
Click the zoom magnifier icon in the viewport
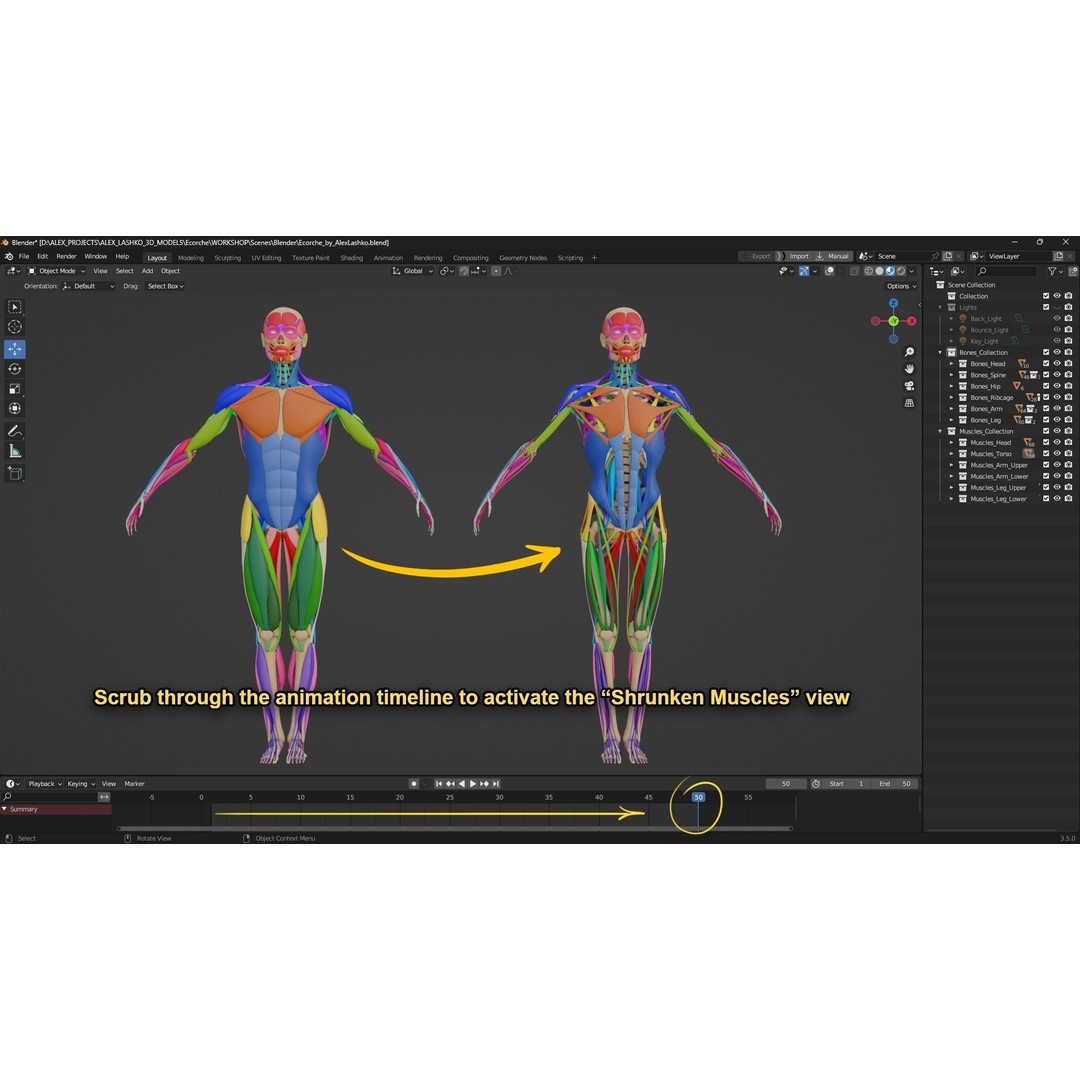coord(908,351)
